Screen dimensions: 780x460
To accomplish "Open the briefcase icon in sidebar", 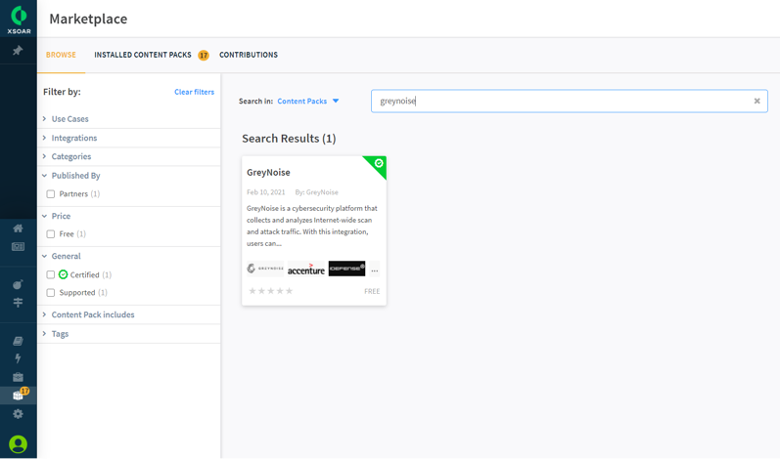I will 18,377.
